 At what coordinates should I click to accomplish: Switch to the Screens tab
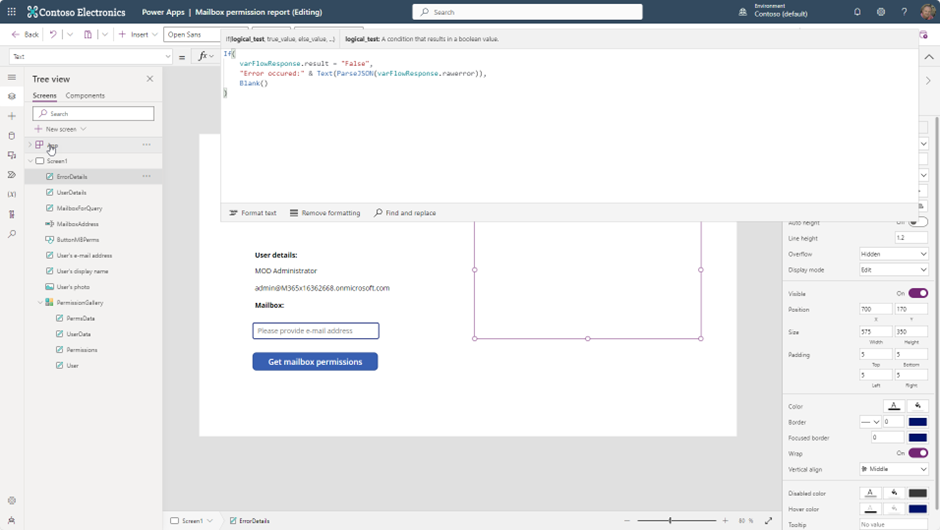click(44, 95)
